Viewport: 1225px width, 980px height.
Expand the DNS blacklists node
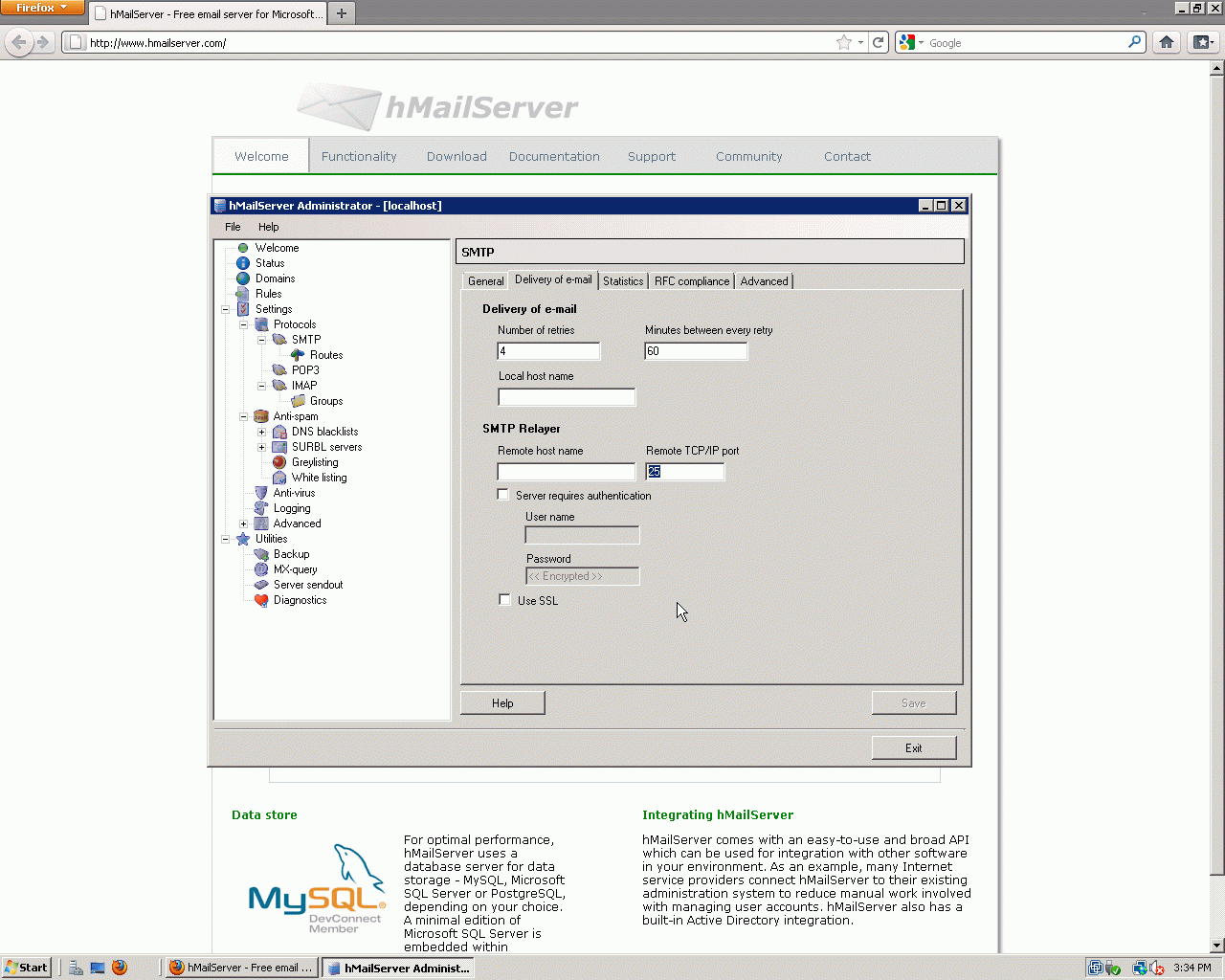pos(262,432)
